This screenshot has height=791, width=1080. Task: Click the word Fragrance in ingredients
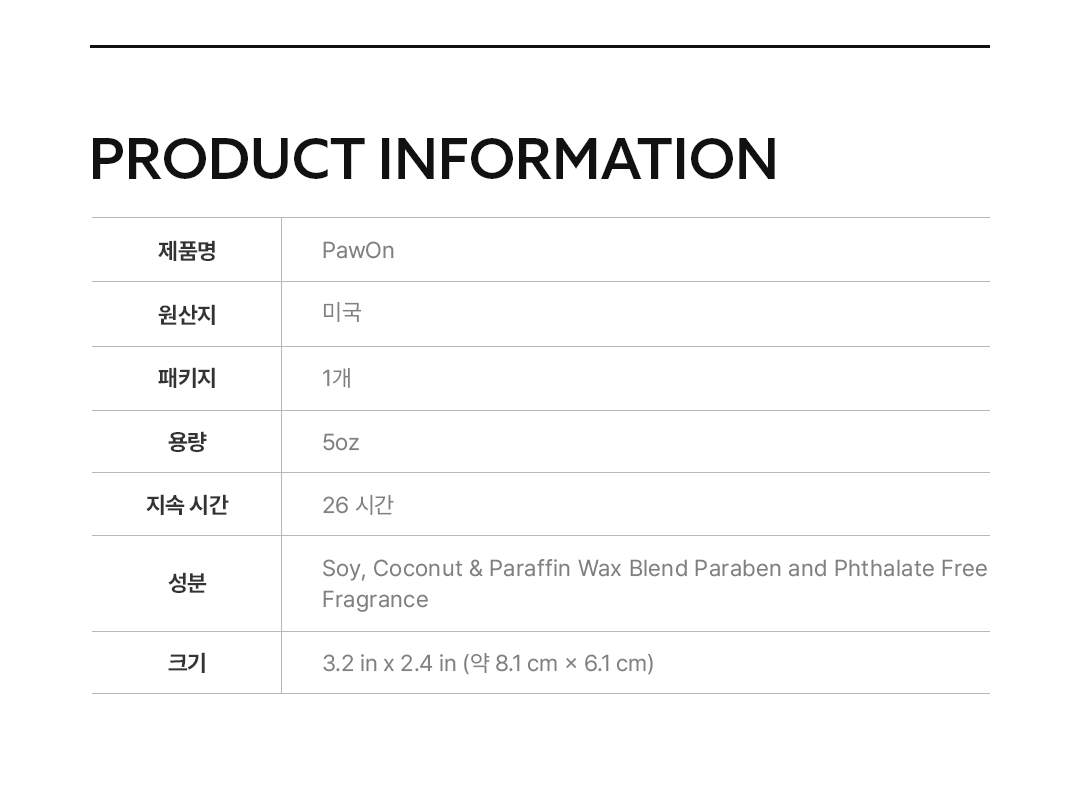[x=375, y=599]
